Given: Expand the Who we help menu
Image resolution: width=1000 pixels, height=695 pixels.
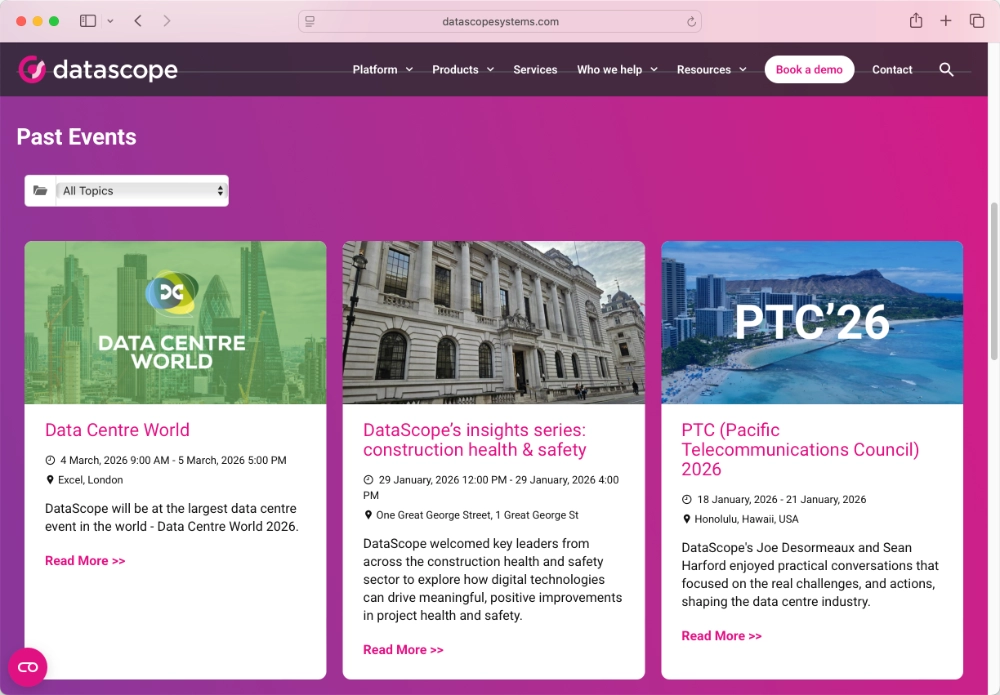Looking at the screenshot, I should pos(616,70).
